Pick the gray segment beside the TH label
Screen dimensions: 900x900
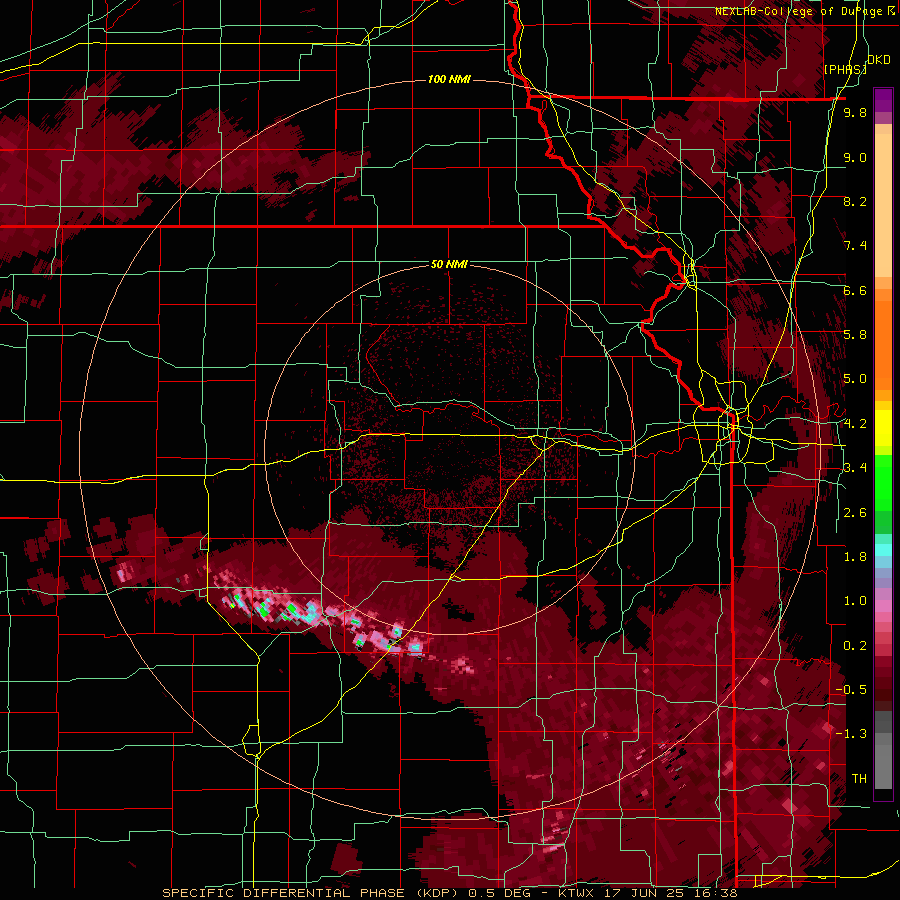[x=883, y=769]
